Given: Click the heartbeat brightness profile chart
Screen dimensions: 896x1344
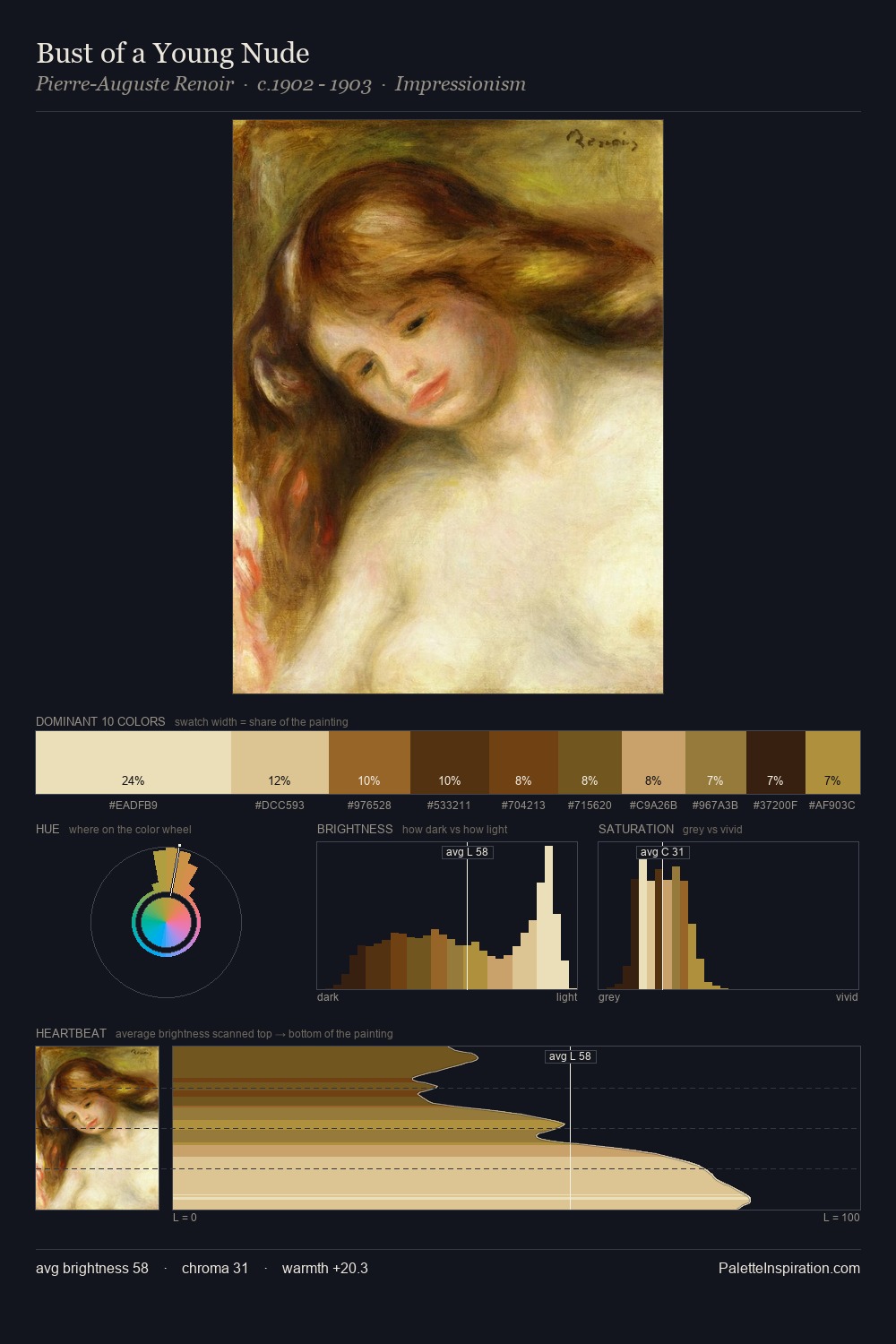Looking at the screenshot, I should click(516, 1128).
